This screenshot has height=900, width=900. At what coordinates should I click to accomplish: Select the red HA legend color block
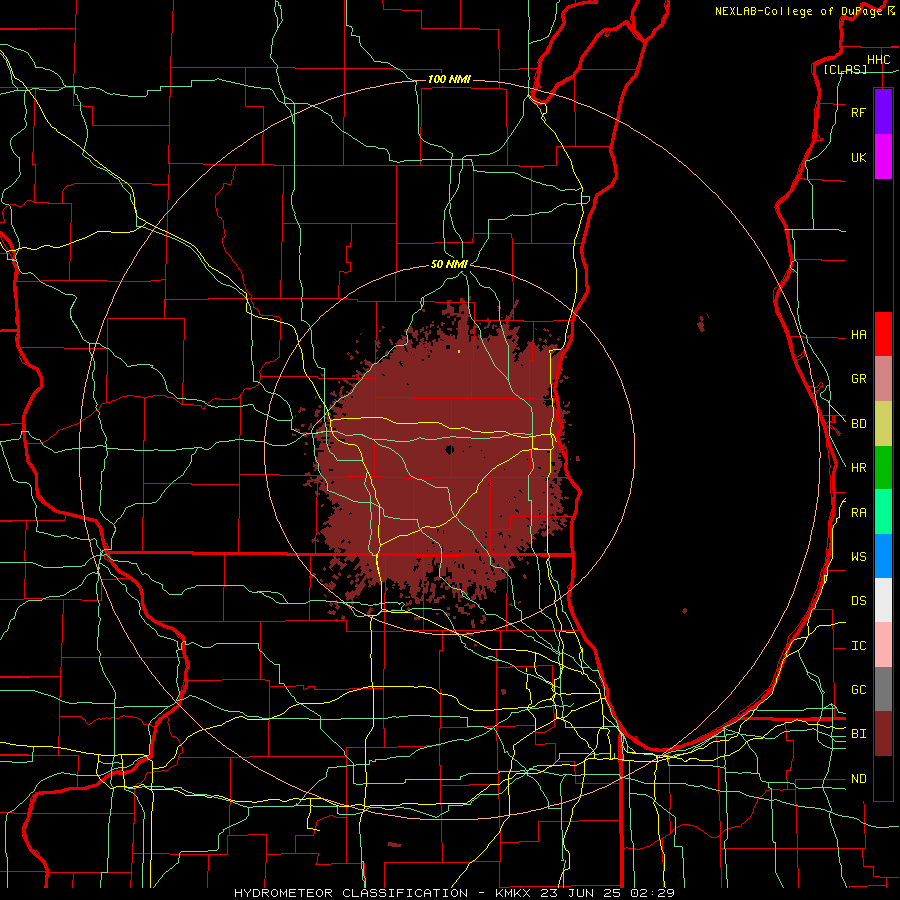883,334
